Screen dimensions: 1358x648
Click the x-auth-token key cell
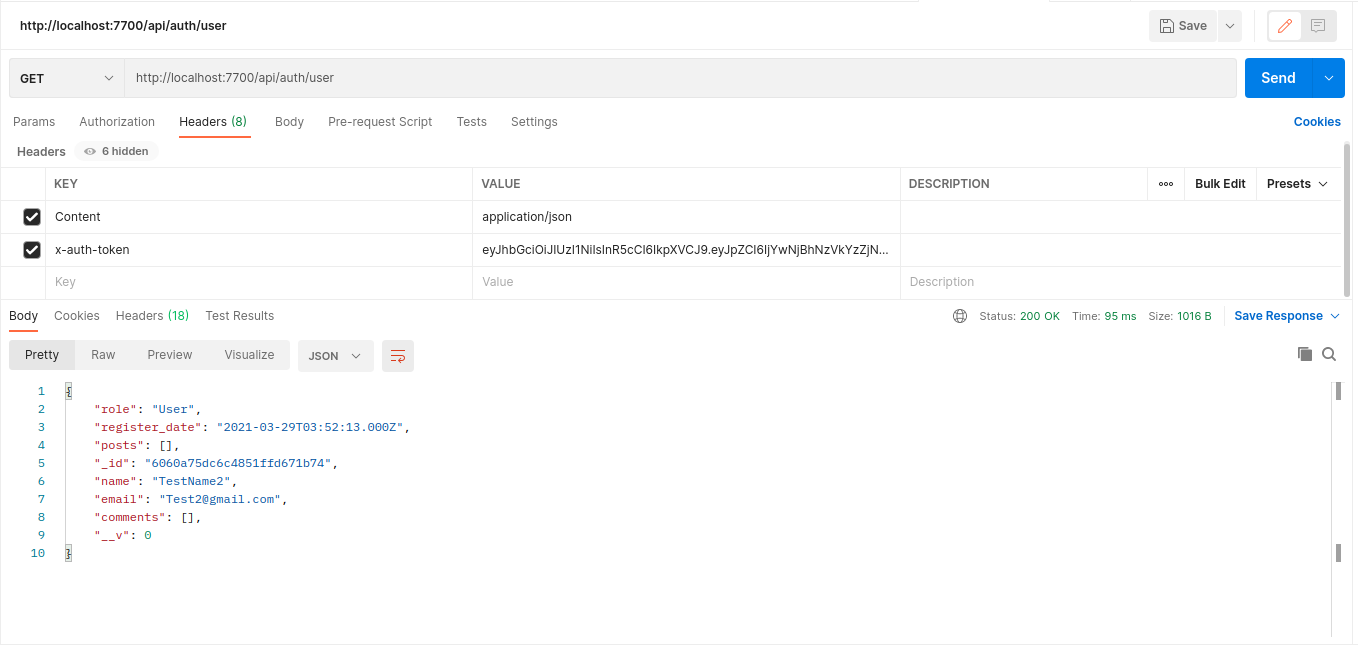[x=259, y=250]
